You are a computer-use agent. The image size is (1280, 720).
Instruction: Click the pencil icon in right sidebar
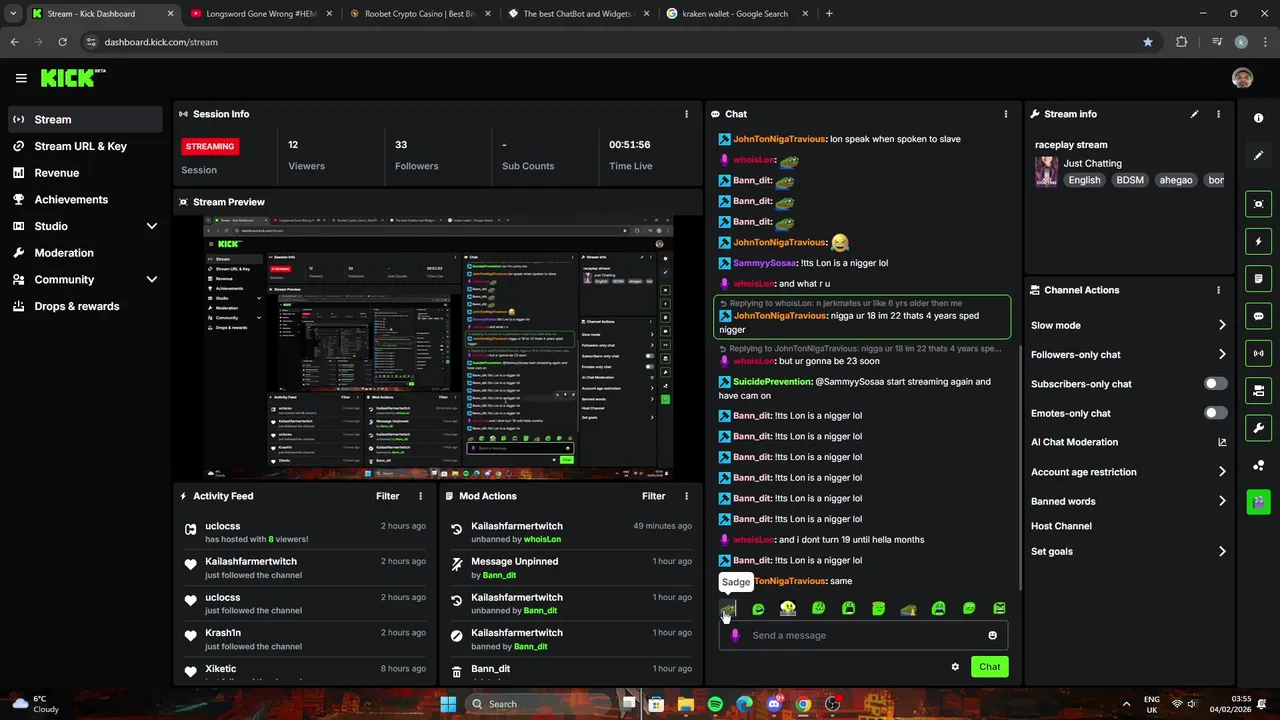coord(1258,155)
